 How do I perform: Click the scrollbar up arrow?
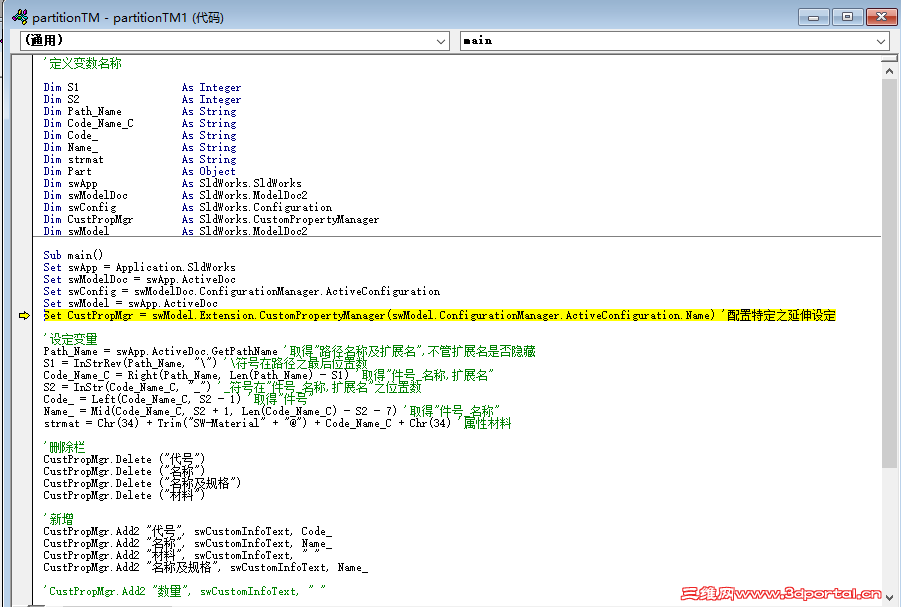click(x=889, y=71)
